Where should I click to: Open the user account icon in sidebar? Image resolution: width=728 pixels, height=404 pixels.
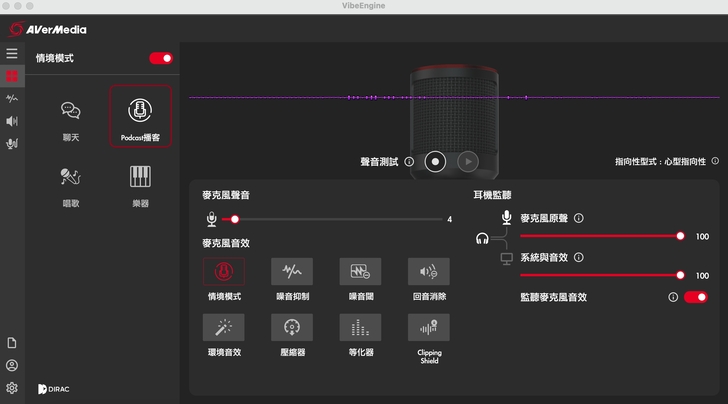(12, 365)
